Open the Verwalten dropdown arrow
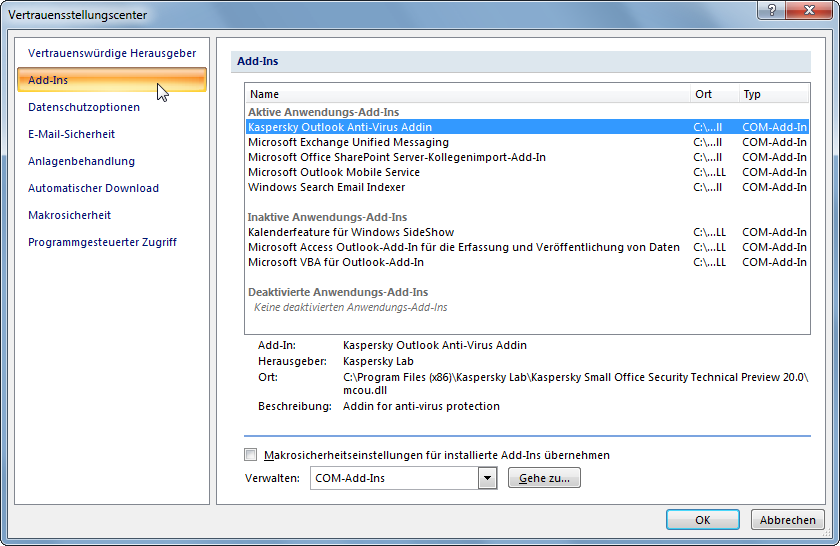The width and height of the screenshot is (840, 546). click(x=487, y=478)
